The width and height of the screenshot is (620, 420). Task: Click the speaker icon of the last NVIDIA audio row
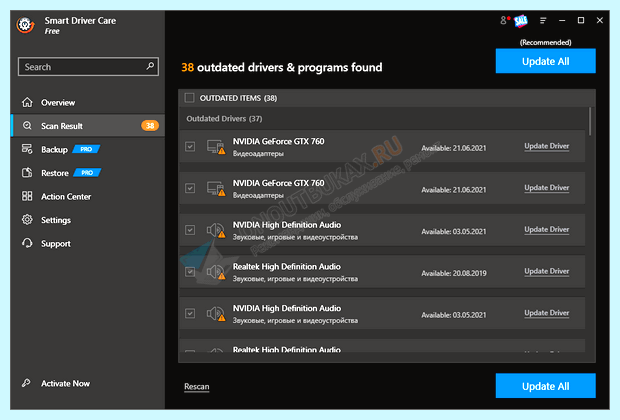coord(216,314)
